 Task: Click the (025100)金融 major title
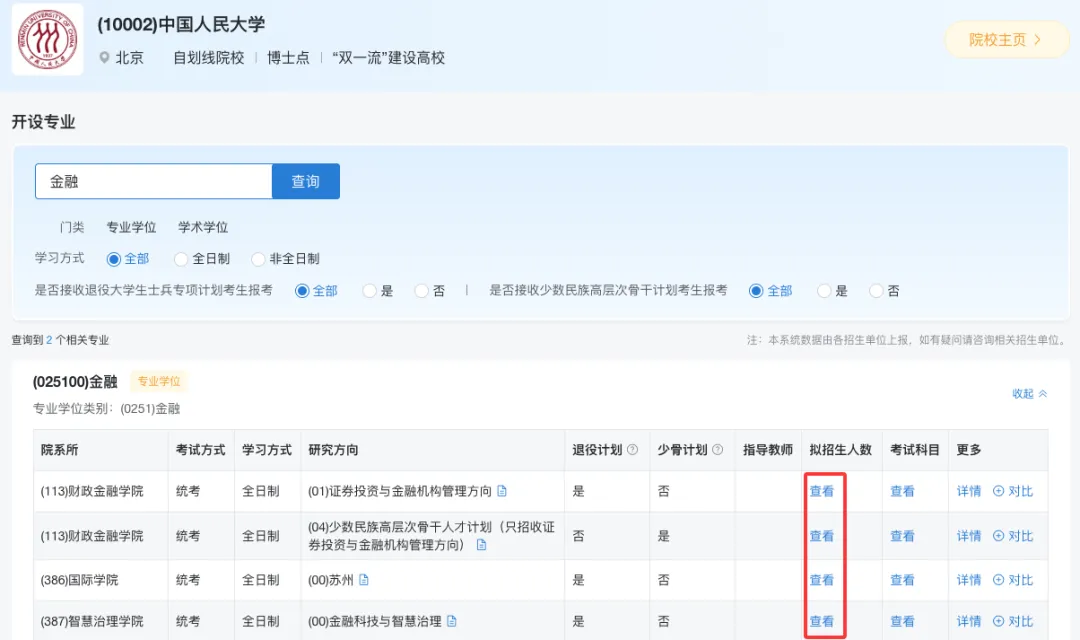tap(75, 382)
